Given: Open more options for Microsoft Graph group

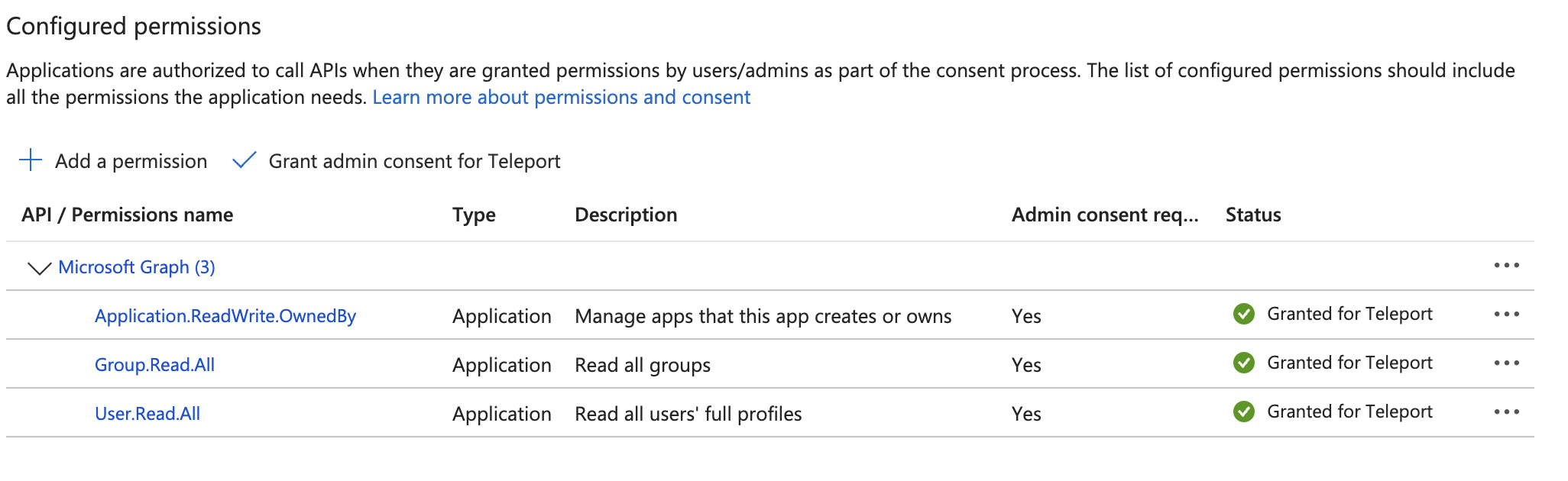Looking at the screenshot, I should pos(1506,266).
